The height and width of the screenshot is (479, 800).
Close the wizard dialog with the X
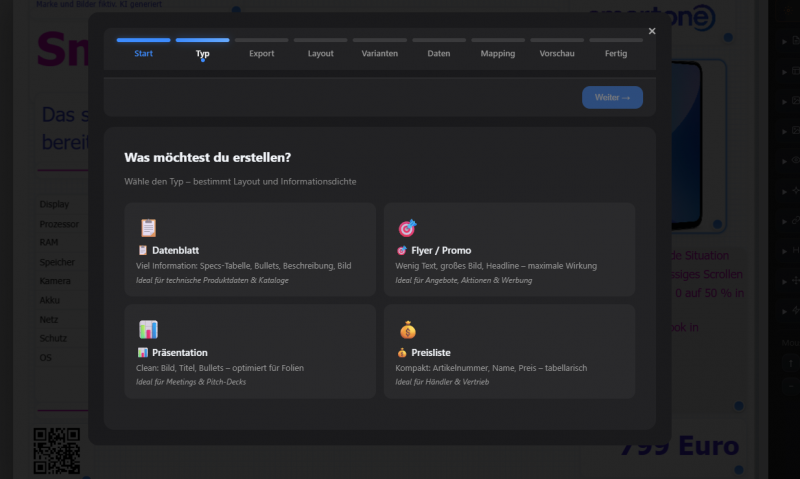click(x=652, y=31)
